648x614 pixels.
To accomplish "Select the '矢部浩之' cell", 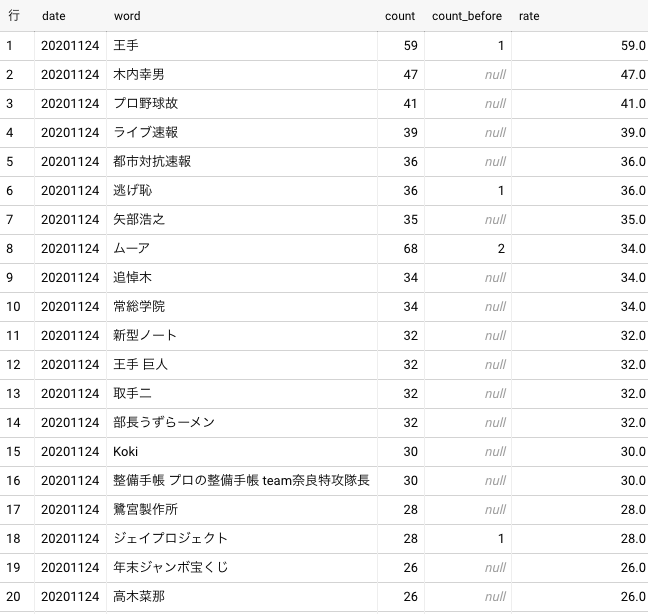I will [140, 219].
